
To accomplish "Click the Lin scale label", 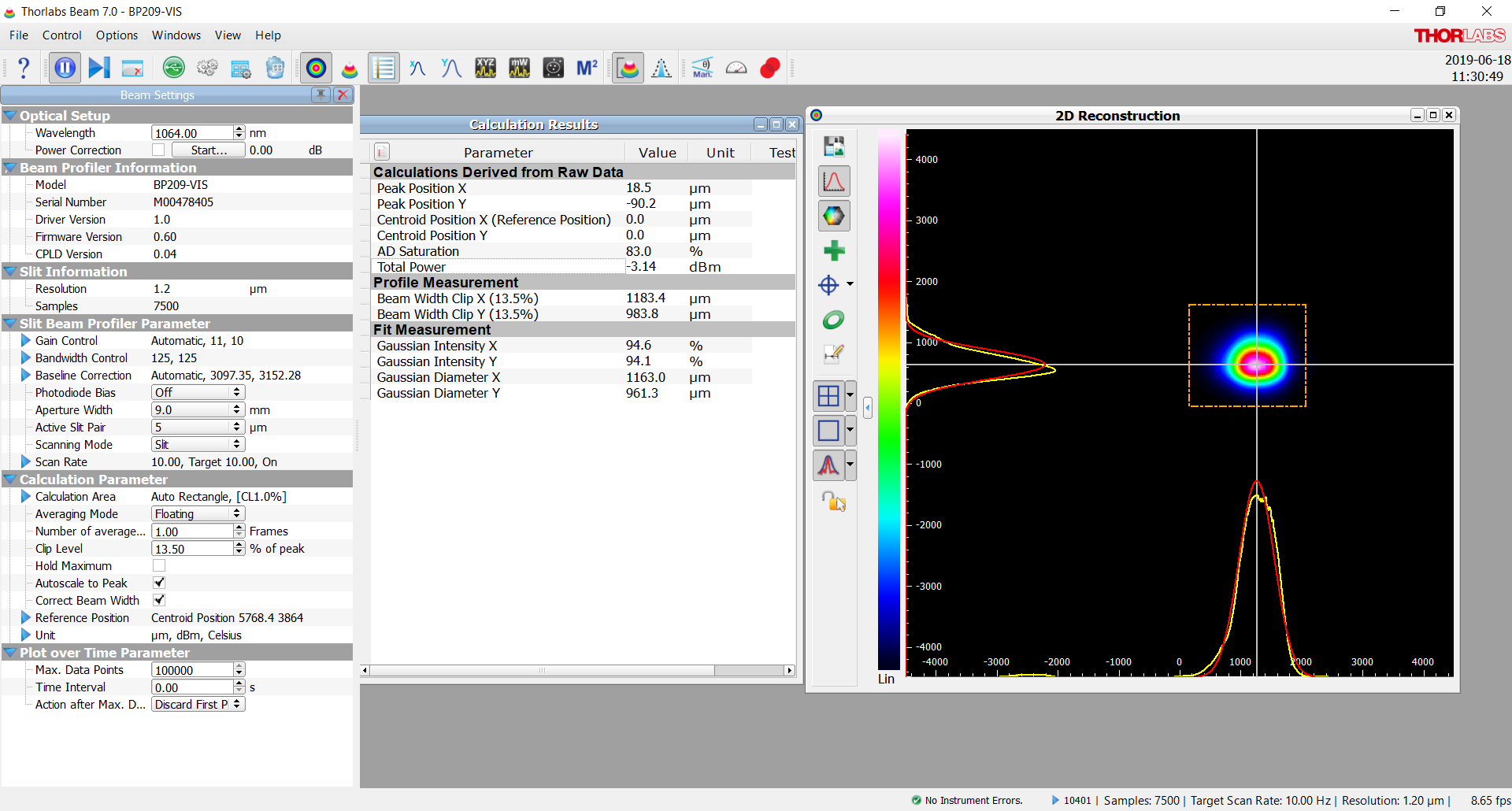I will [887, 679].
